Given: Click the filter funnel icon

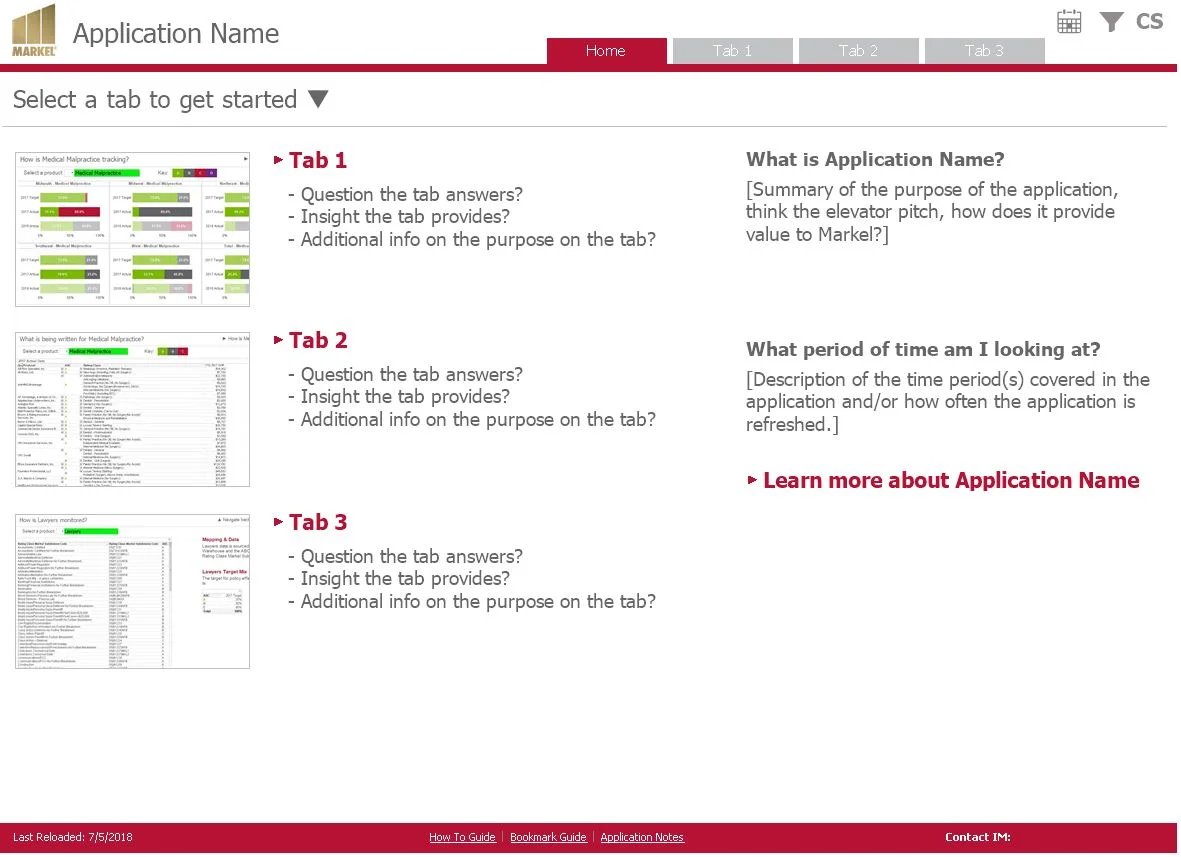Looking at the screenshot, I should 1110,21.
